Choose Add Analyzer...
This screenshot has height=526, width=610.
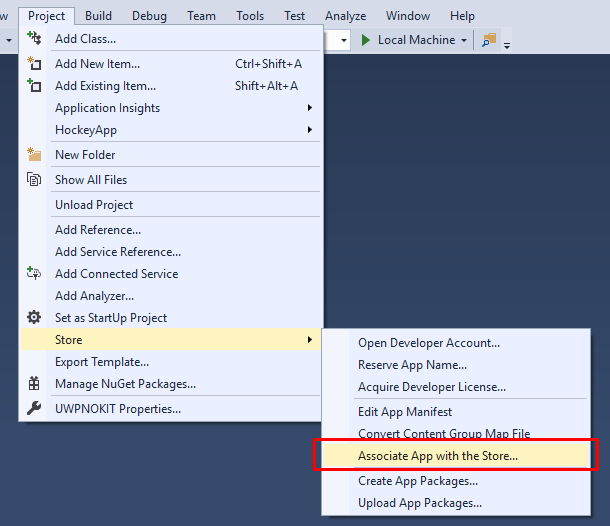171,296
